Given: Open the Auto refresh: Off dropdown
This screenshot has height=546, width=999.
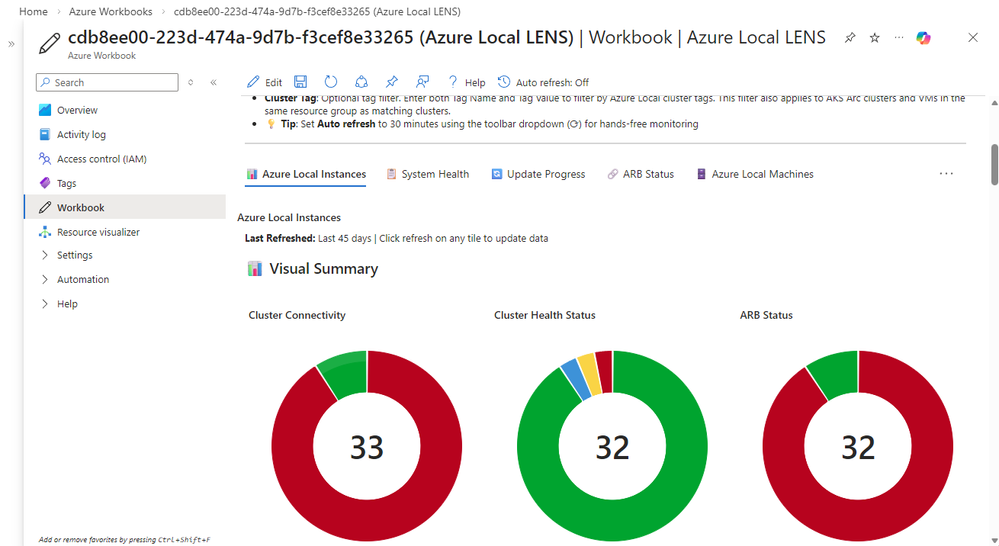Looking at the screenshot, I should click(543, 82).
